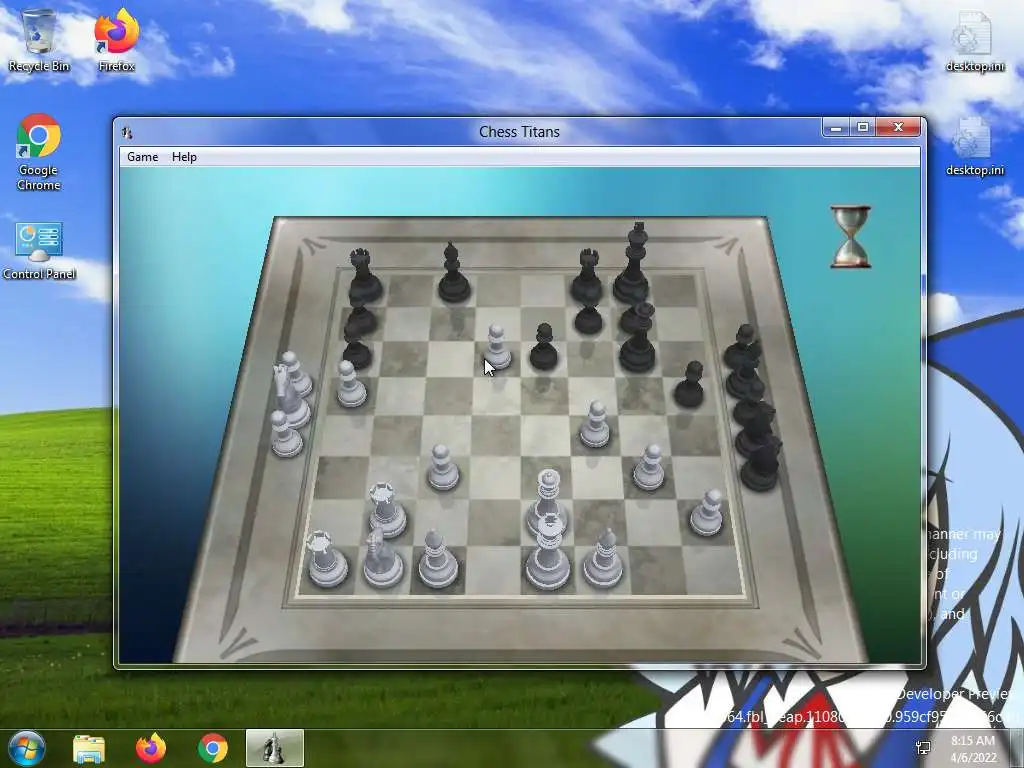Select the upper desktop.ini file icon
This screenshot has height=768, width=1024.
974,42
